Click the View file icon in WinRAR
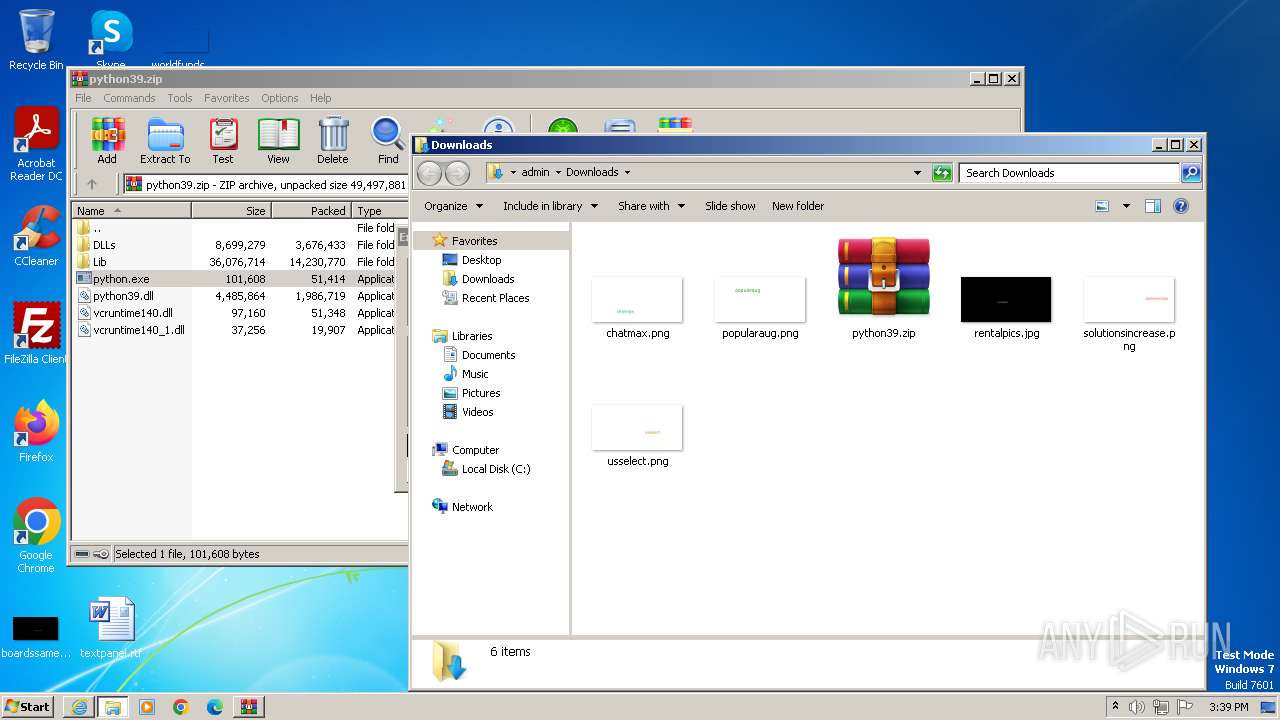This screenshot has width=1280, height=720. click(278, 140)
